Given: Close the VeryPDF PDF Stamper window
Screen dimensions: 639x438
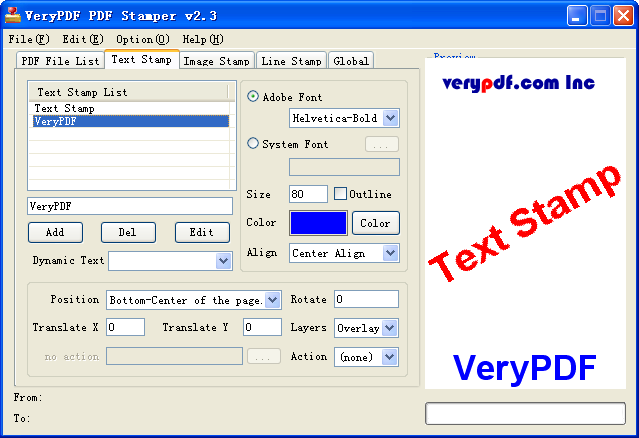Looking at the screenshot, I should pos(624,15).
